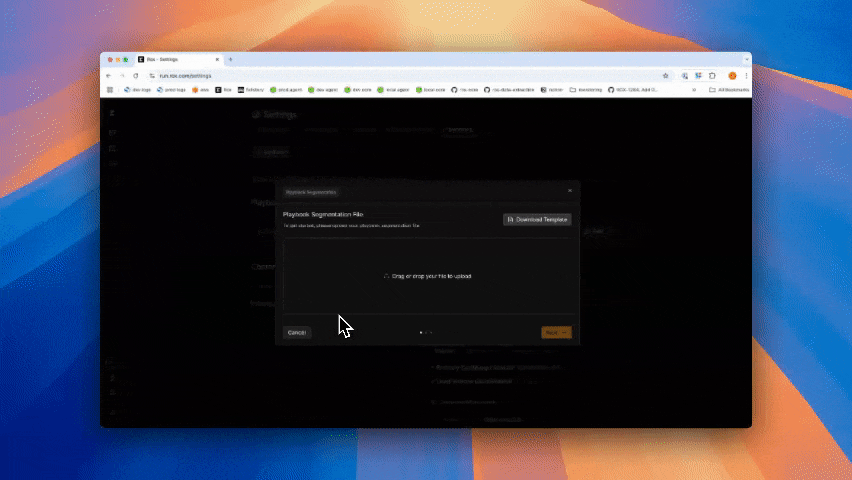This screenshot has height=480, width=852.
Task: Expand the All Bookmarks folder
Action: coord(726,89)
